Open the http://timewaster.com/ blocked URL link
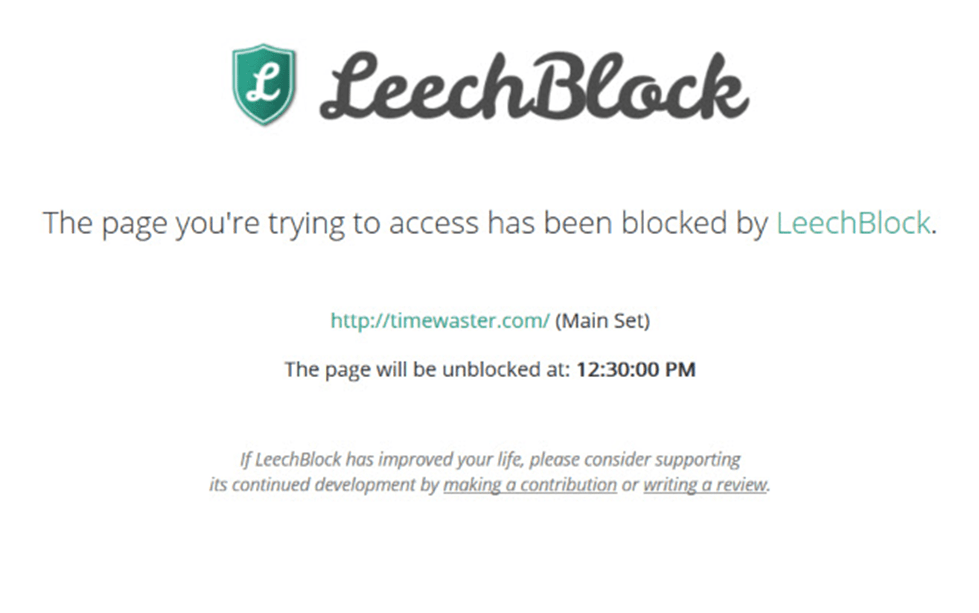The height and width of the screenshot is (613, 979). pyautogui.click(x=440, y=321)
